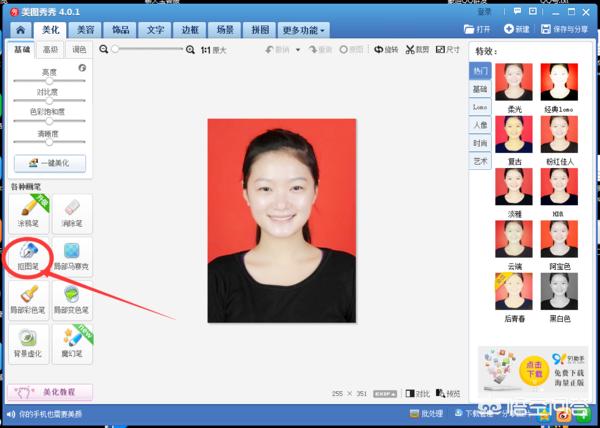This screenshot has height=428, width=600.
Task: Apply the 经典lomo effect thumbnail
Action: point(559,82)
